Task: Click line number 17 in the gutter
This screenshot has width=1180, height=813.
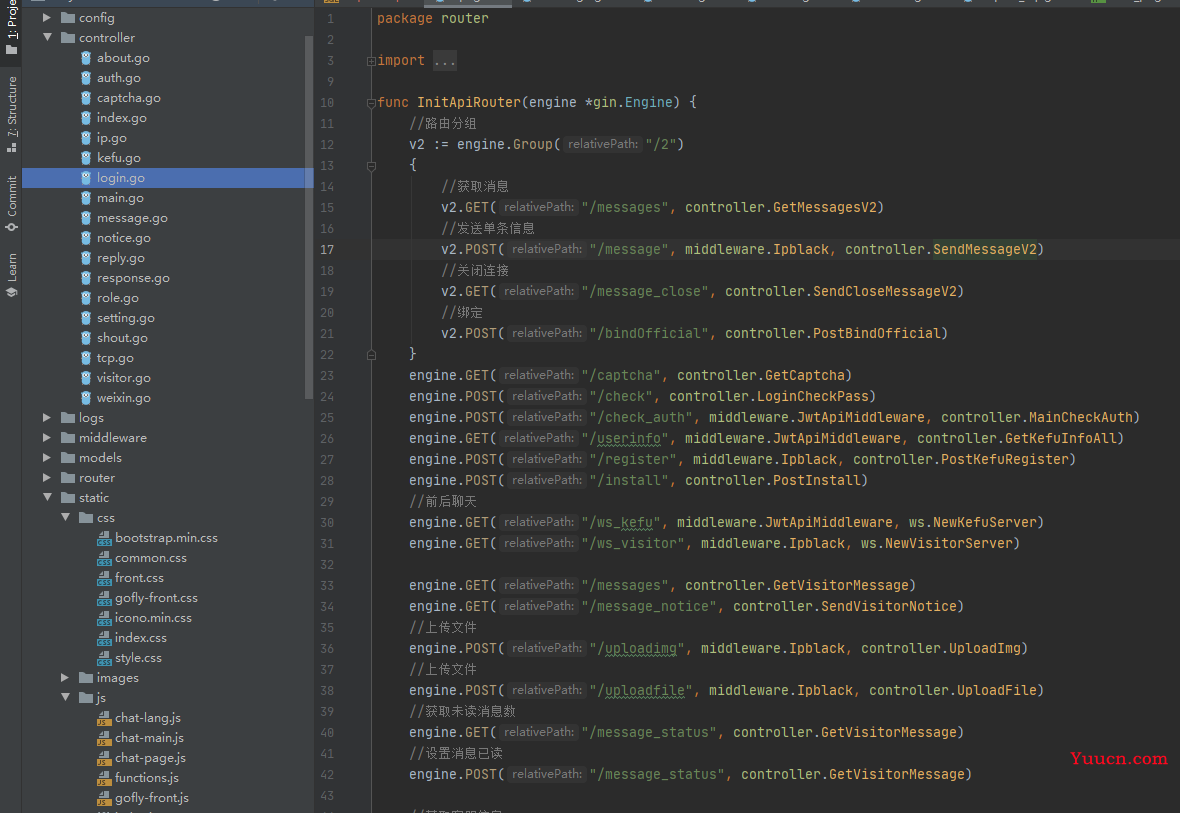Action: [x=327, y=249]
